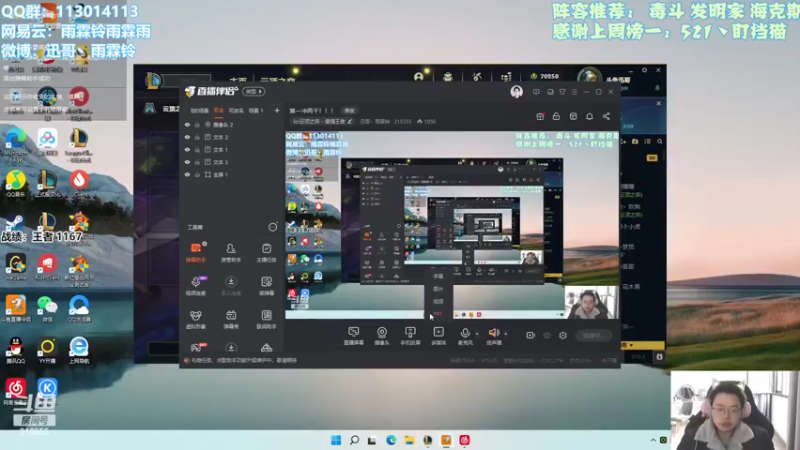This screenshot has width=800, height=450.
Task: Open the 多人连麦 download tool
Action: [x=231, y=286]
